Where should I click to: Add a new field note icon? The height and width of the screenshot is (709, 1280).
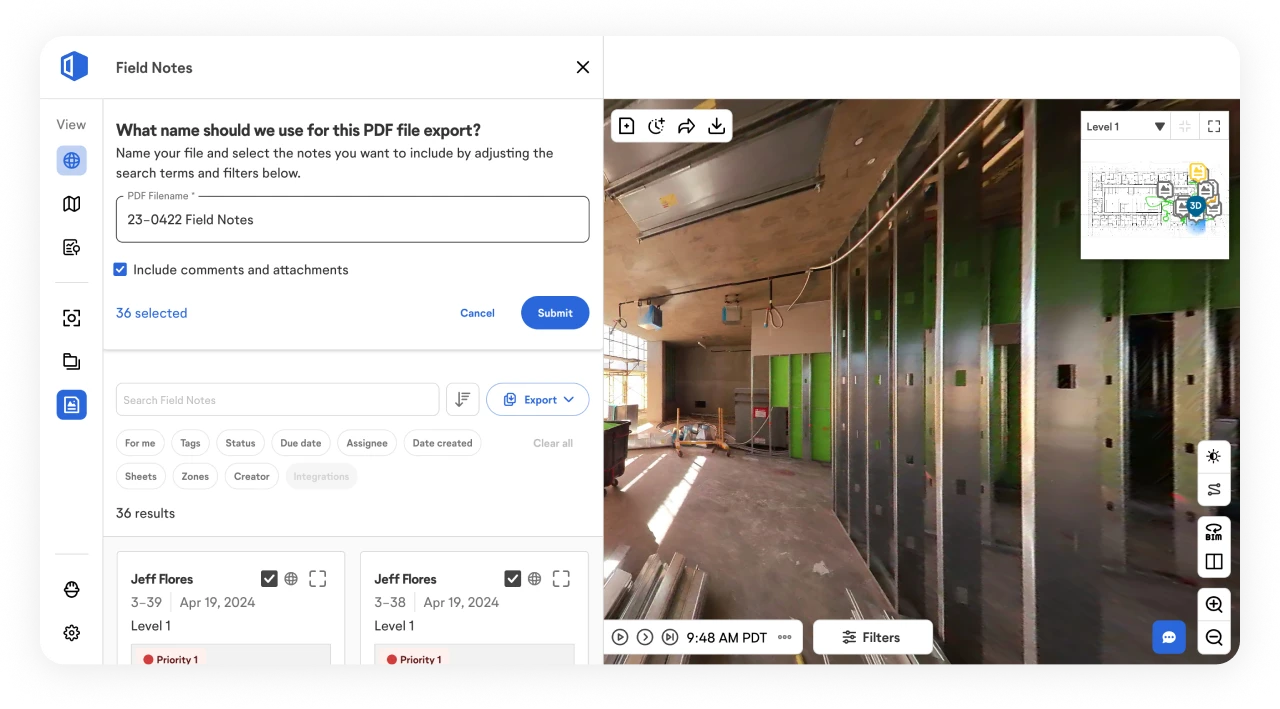pos(626,126)
